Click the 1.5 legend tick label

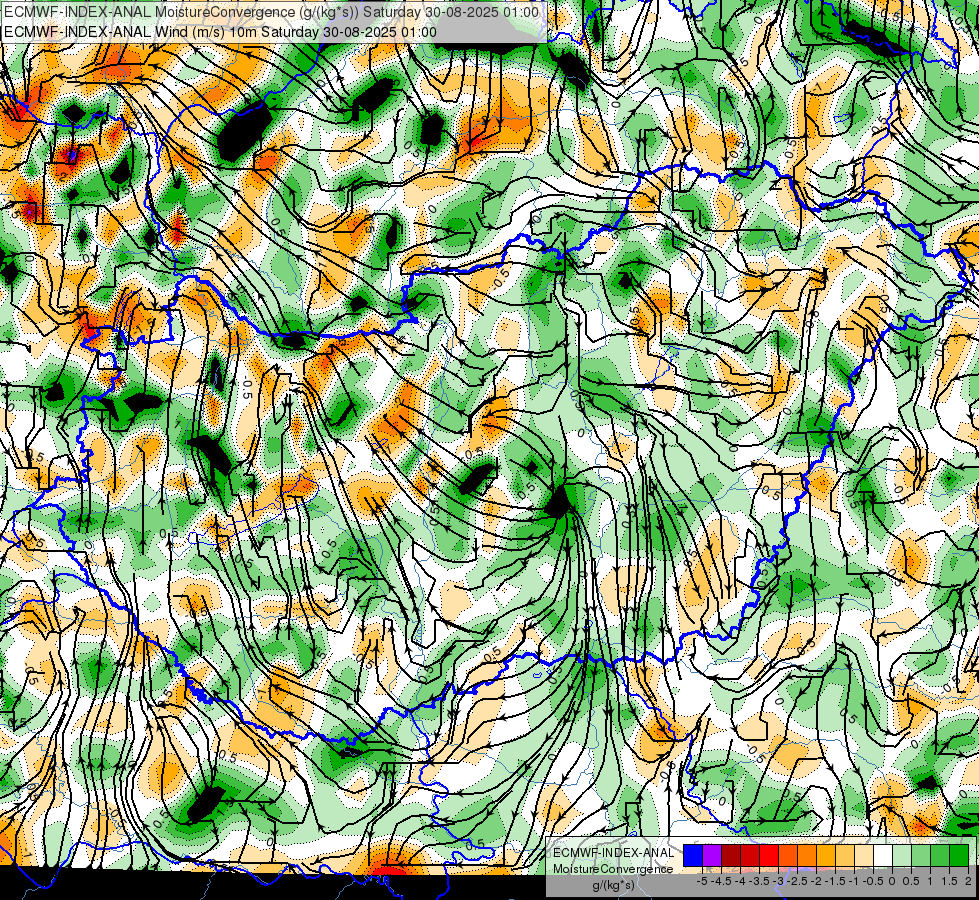(949, 881)
